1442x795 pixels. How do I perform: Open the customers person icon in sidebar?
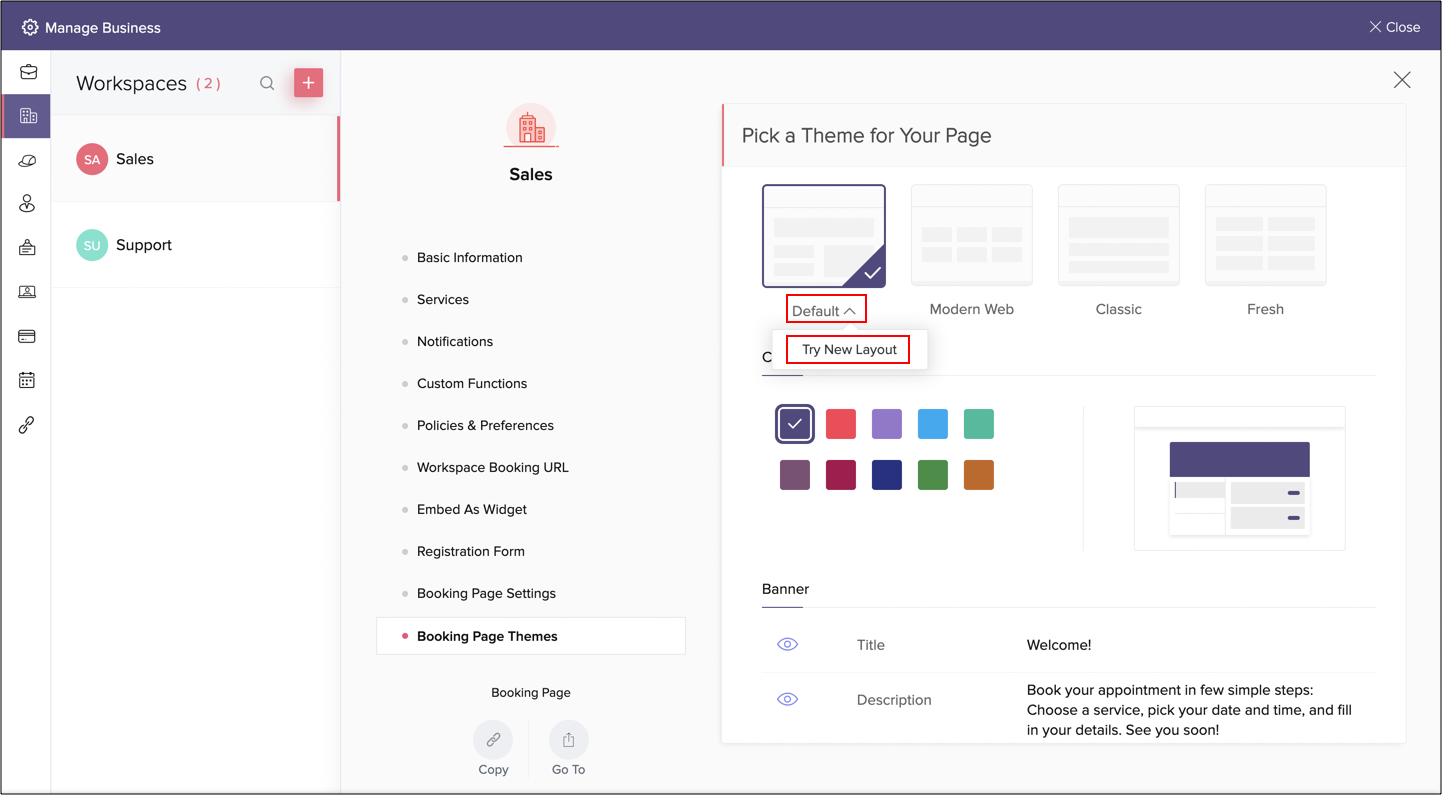(27, 203)
